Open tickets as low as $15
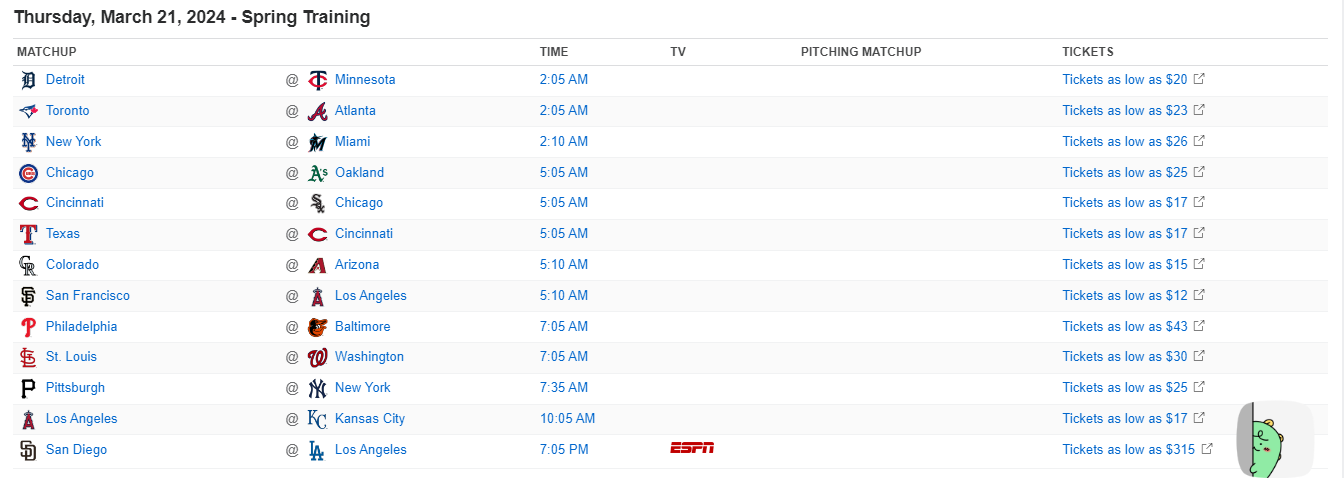This screenshot has height=478, width=1344. click(x=1133, y=264)
